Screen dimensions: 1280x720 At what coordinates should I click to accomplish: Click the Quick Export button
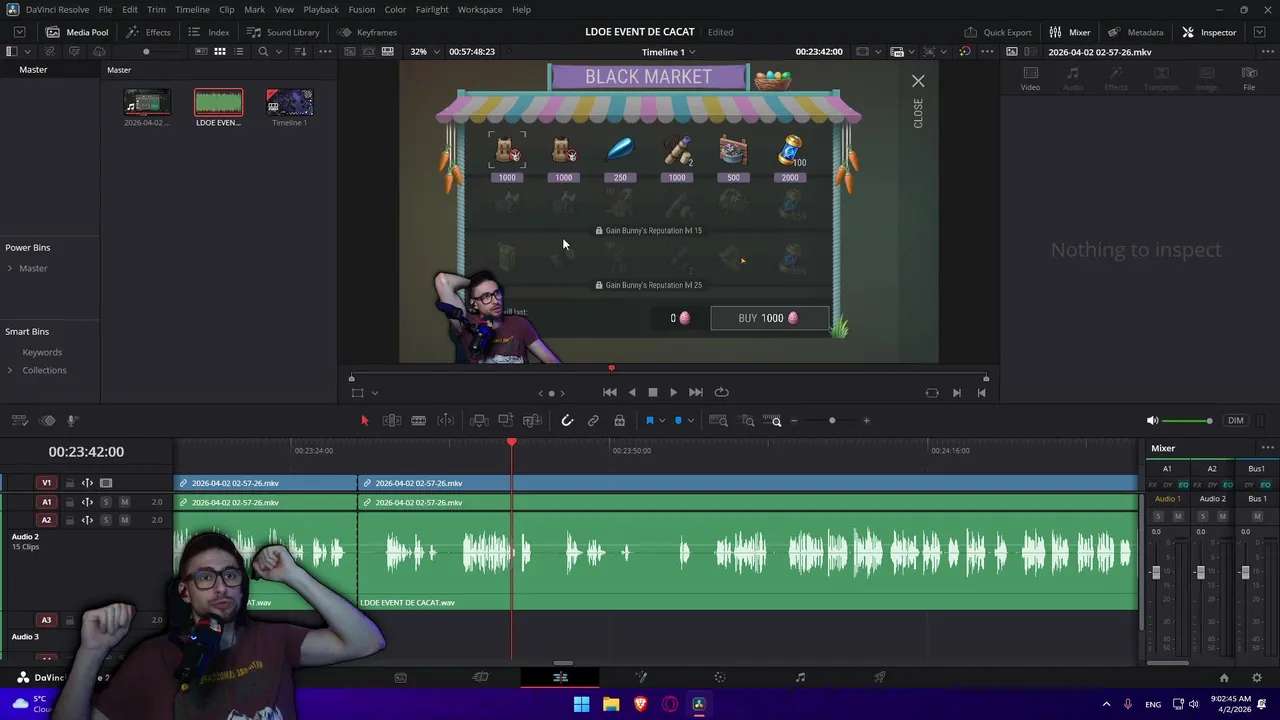coord(998,32)
